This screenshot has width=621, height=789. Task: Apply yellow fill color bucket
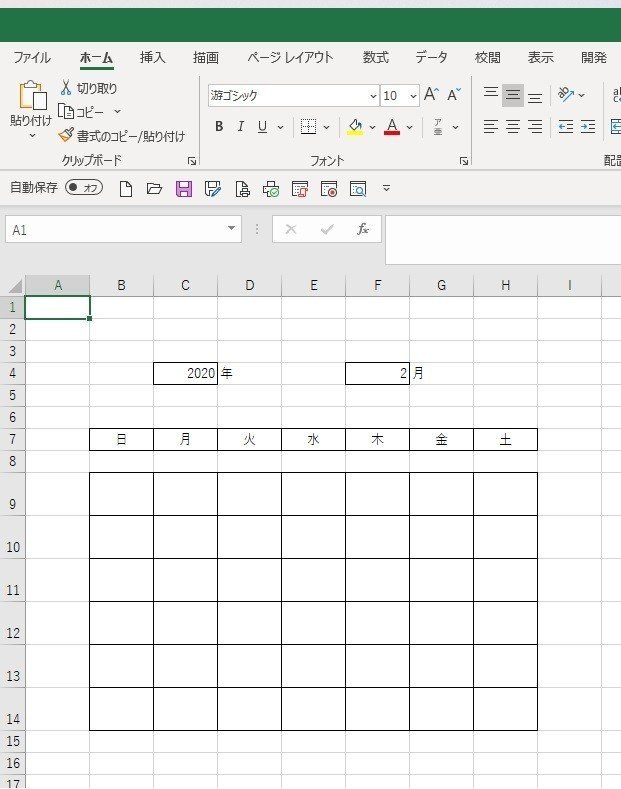[x=355, y=127]
